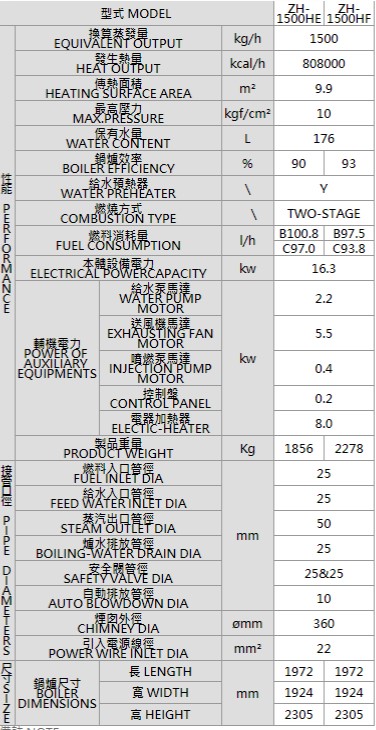Select the WATER CONTENT value 176
Screen dimensions: 376x730
coord(324,139)
